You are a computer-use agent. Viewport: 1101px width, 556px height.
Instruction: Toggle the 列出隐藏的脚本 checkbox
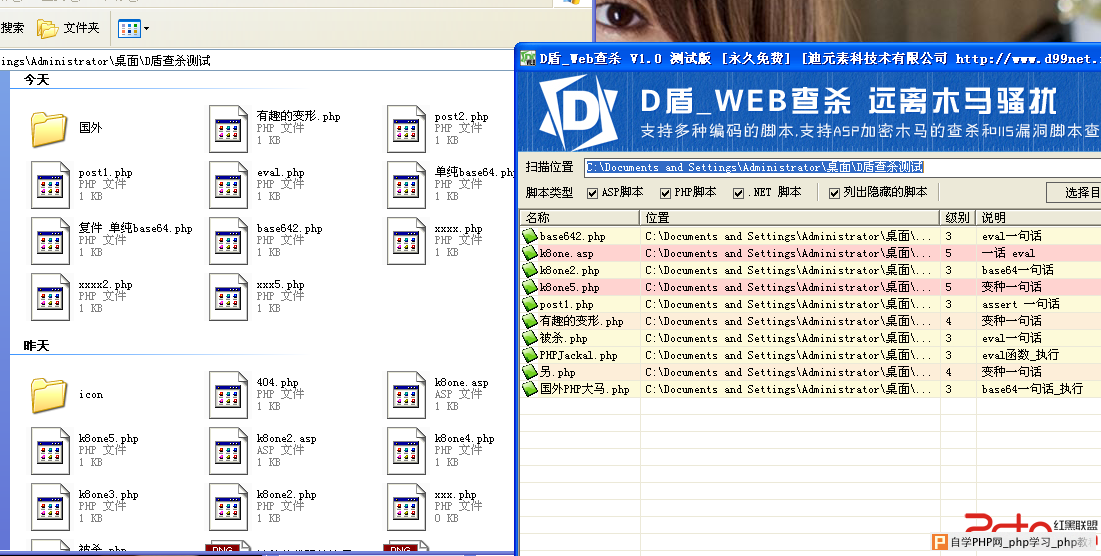pos(834,193)
